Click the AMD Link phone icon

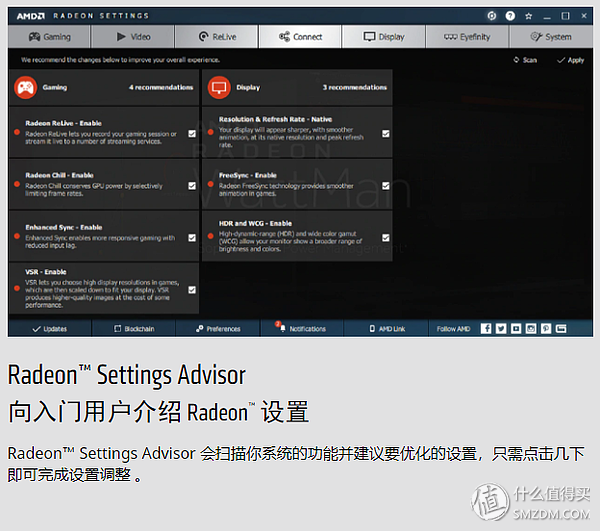click(372, 329)
